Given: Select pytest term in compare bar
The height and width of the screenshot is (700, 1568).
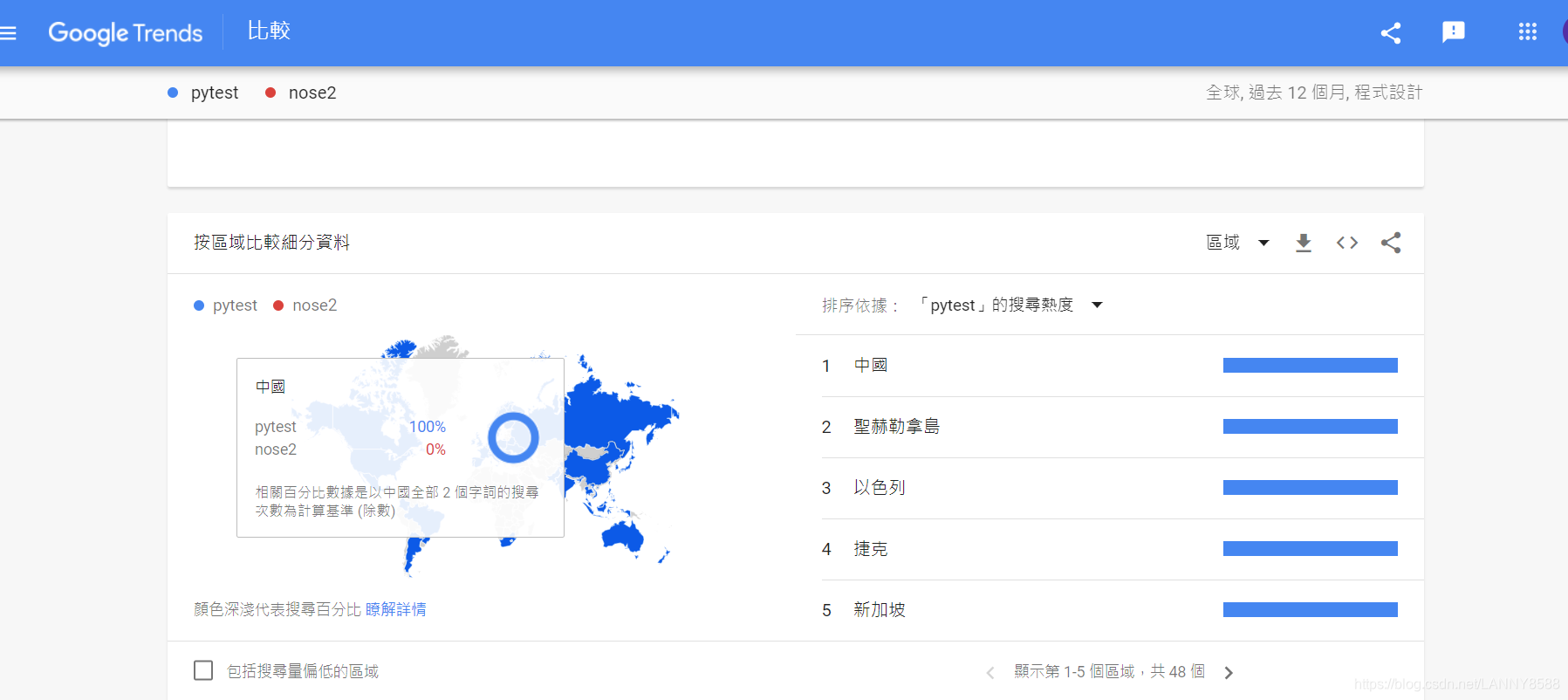Looking at the screenshot, I should click(214, 93).
